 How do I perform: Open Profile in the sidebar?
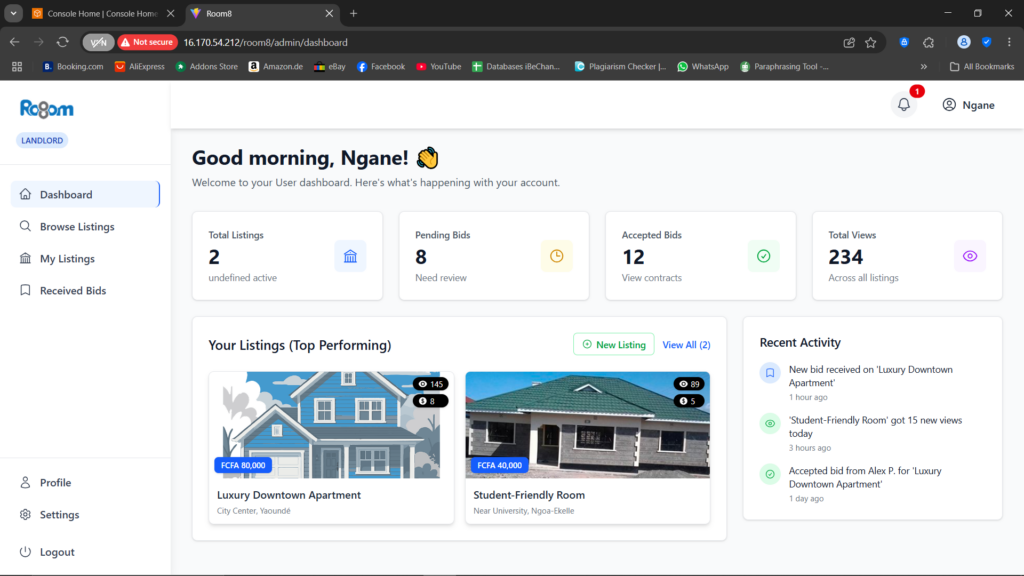pyautogui.click(x=85, y=483)
